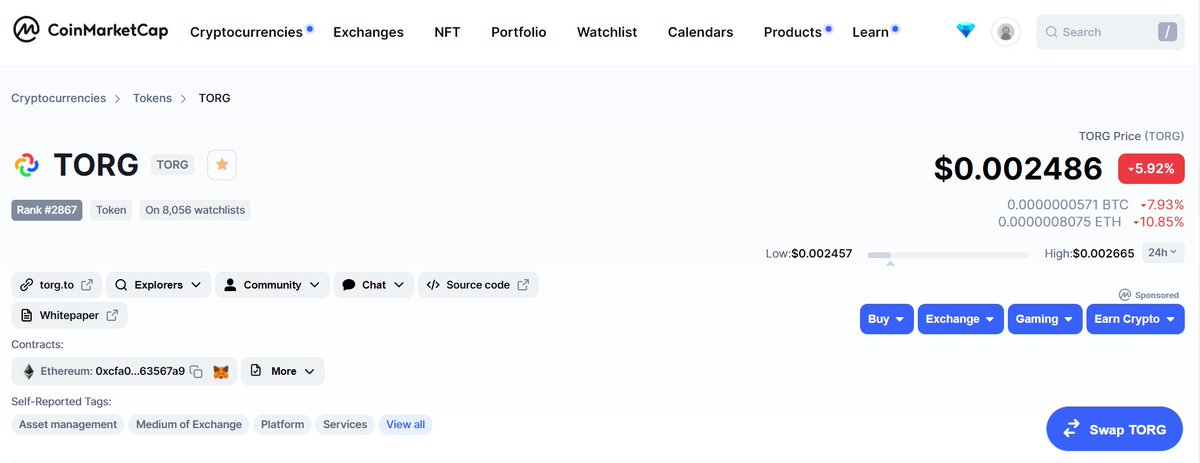Screen dimensions: 1200x463
Task: Copy the Ethereum contract address
Action: click(x=196, y=371)
